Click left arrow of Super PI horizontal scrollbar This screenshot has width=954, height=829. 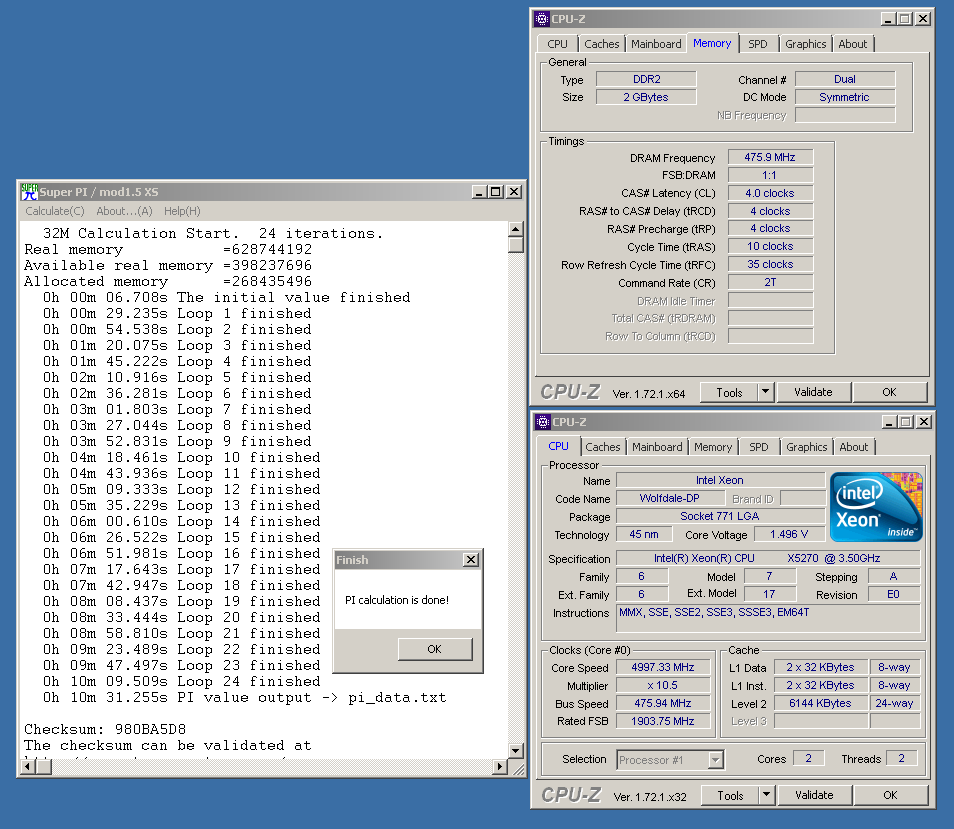pos(27,766)
